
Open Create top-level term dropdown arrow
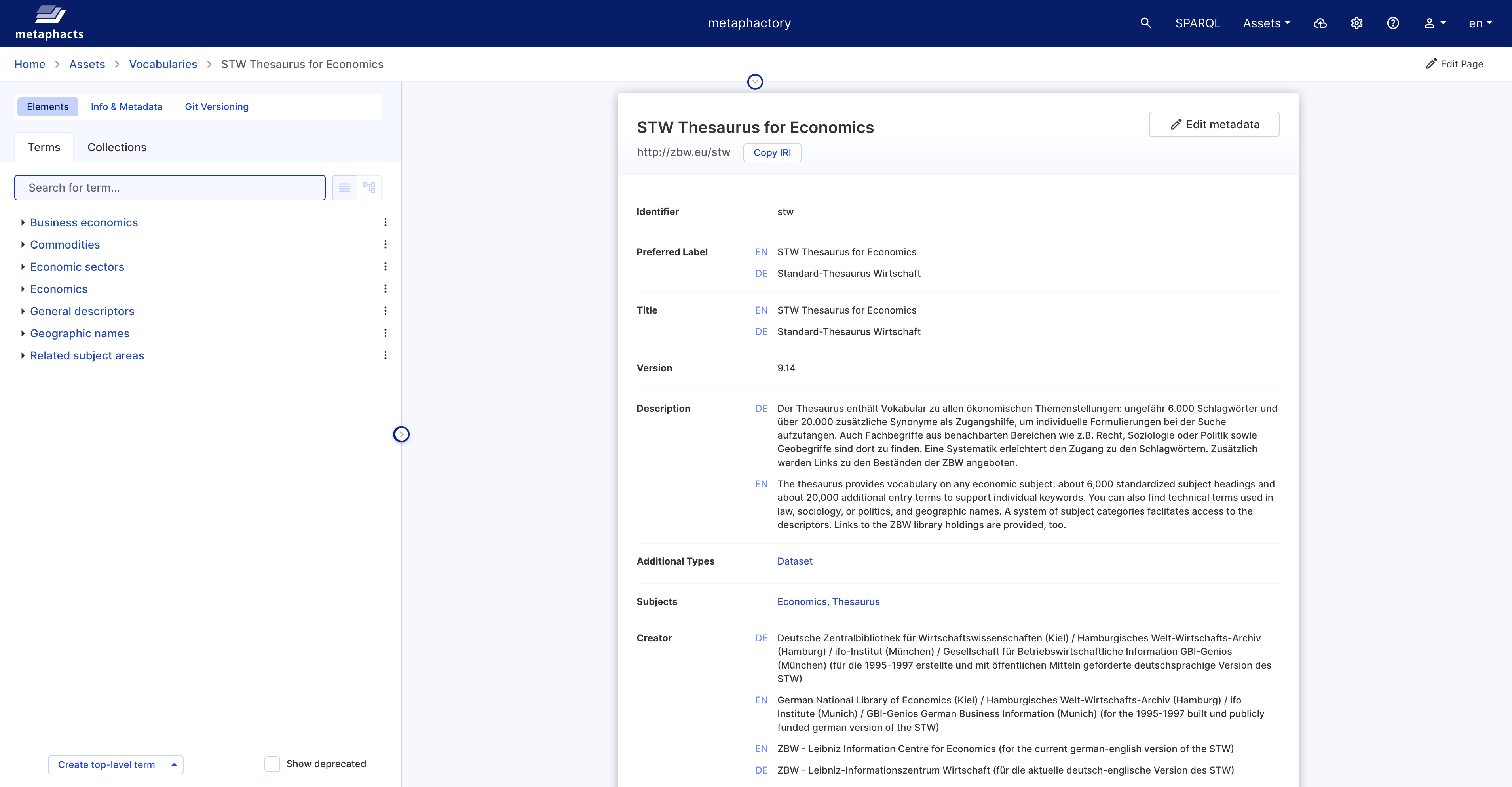[x=174, y=765]
